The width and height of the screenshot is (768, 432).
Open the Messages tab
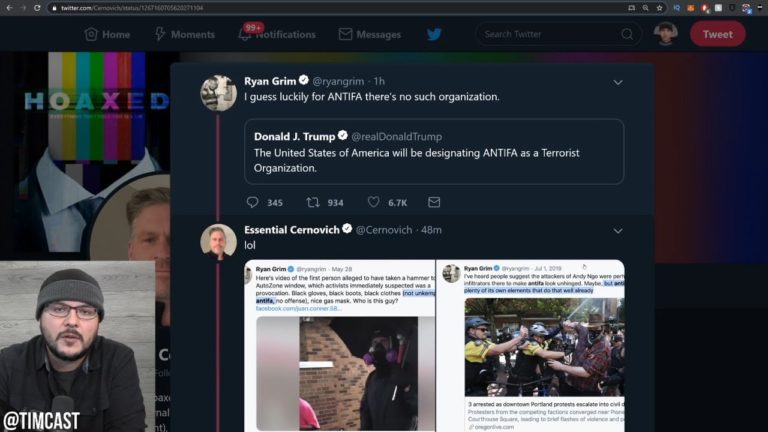click(370, 34)
